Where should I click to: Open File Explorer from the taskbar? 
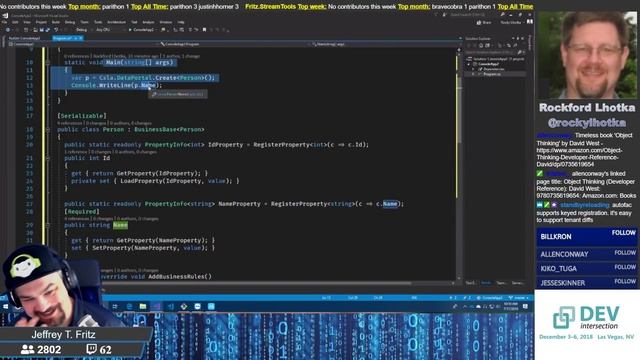(x=143, y=307)
